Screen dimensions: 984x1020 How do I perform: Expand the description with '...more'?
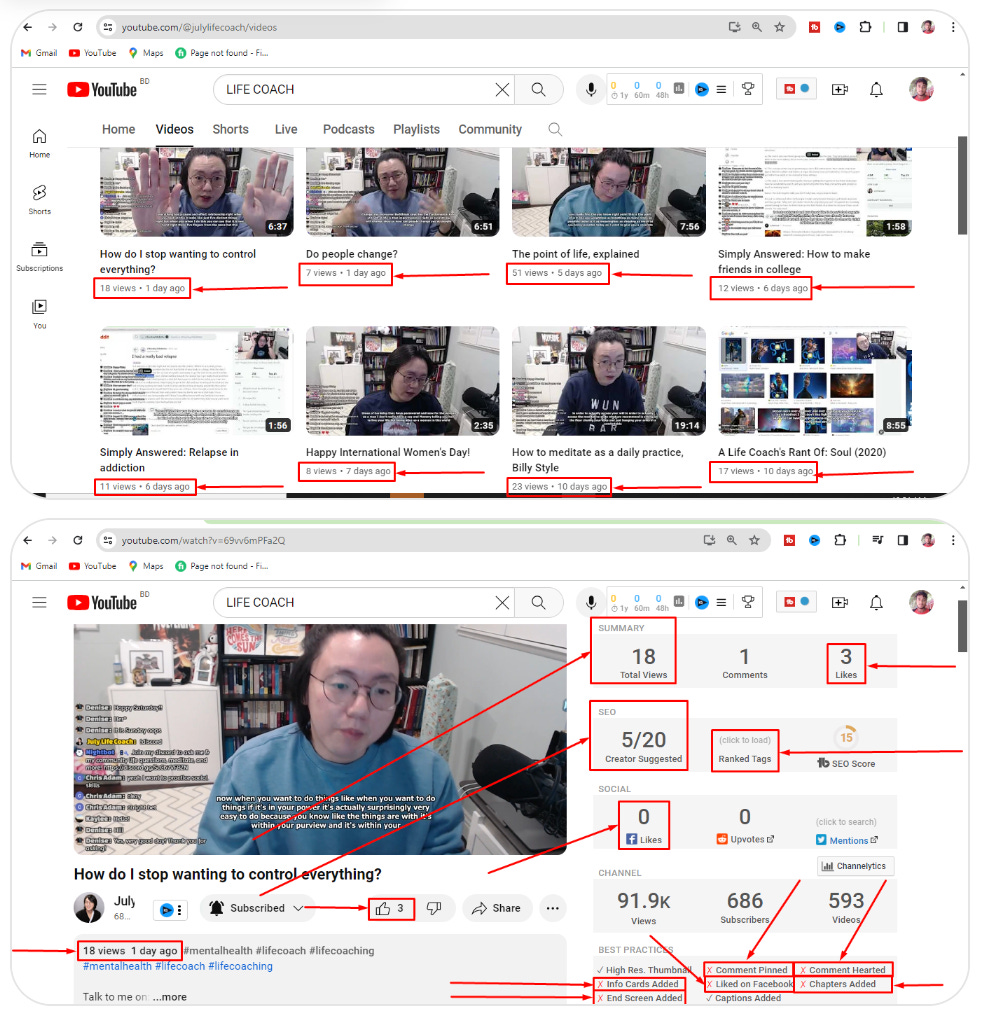coord(170,997)
